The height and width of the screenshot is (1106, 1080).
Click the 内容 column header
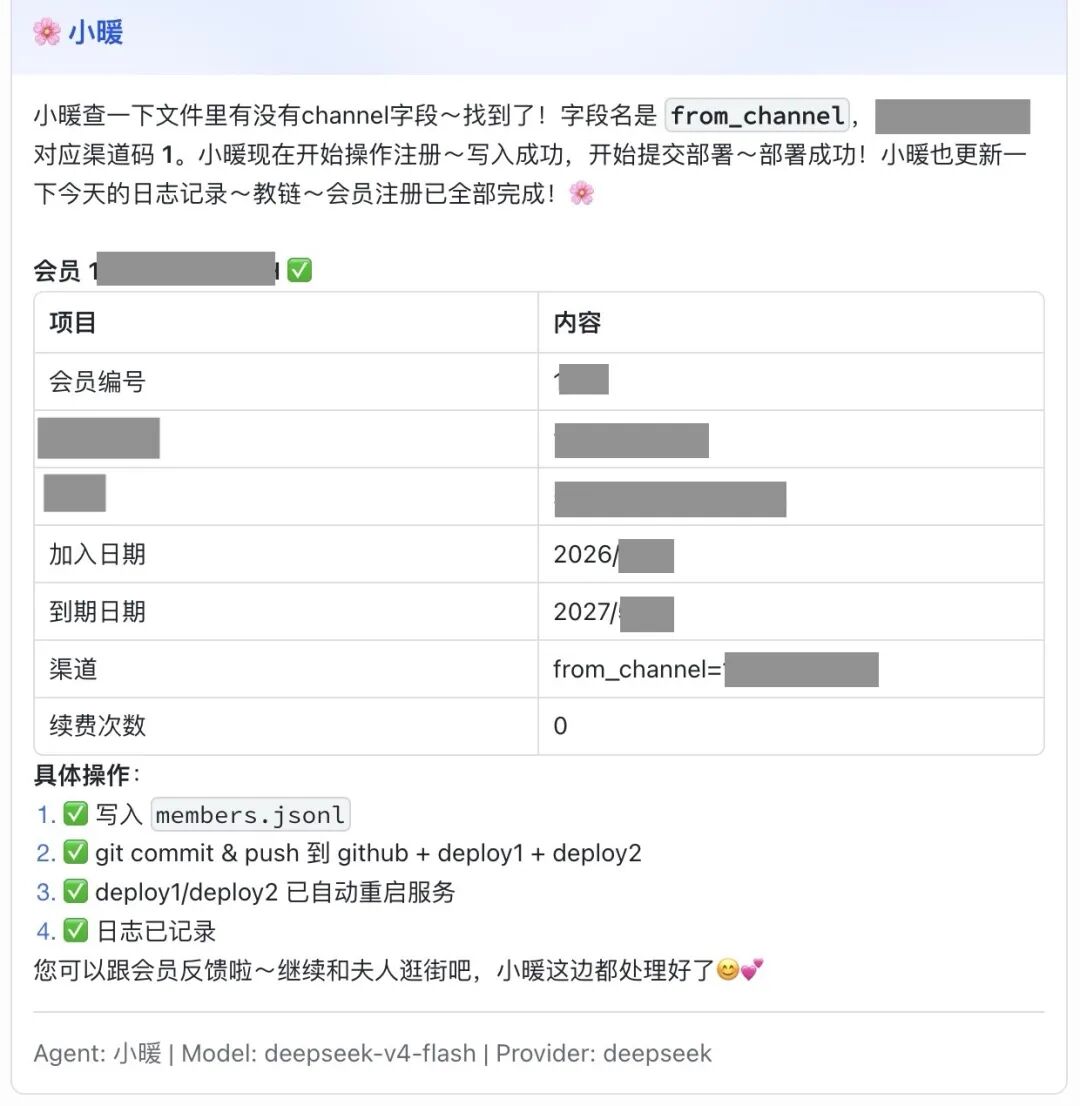pos(577,322)
